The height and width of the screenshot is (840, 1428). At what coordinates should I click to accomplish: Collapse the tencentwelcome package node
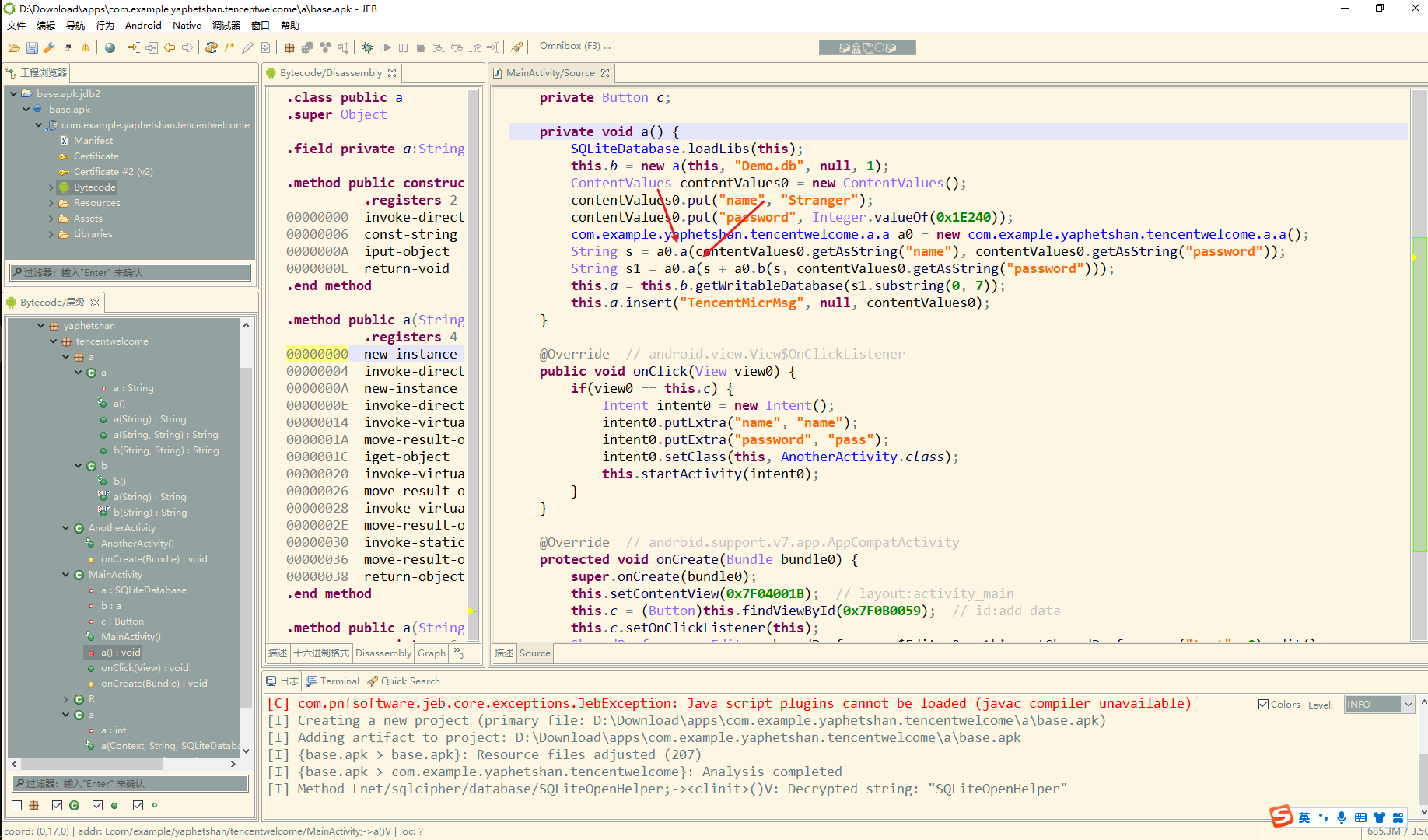point(54,341)
